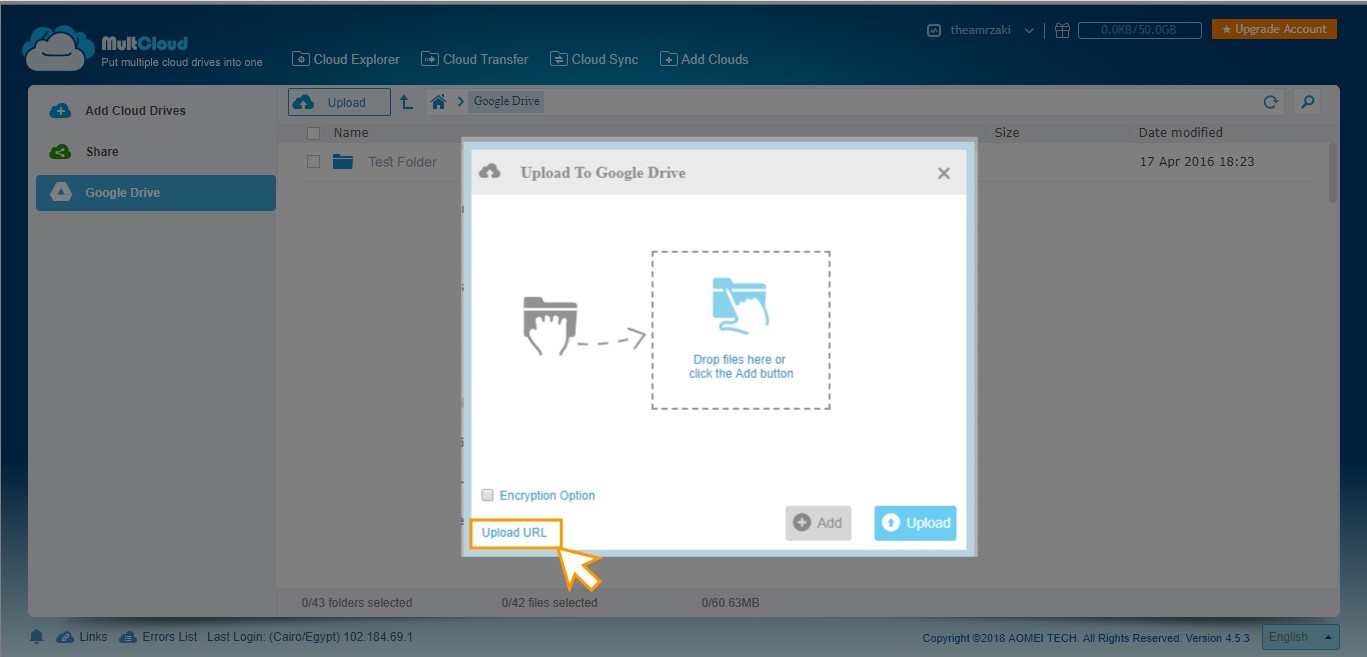Click Google Drive breadcrumb
The width and height of the screenshot is (1367, 657).
pyautogui.click(x=506, y=101)
